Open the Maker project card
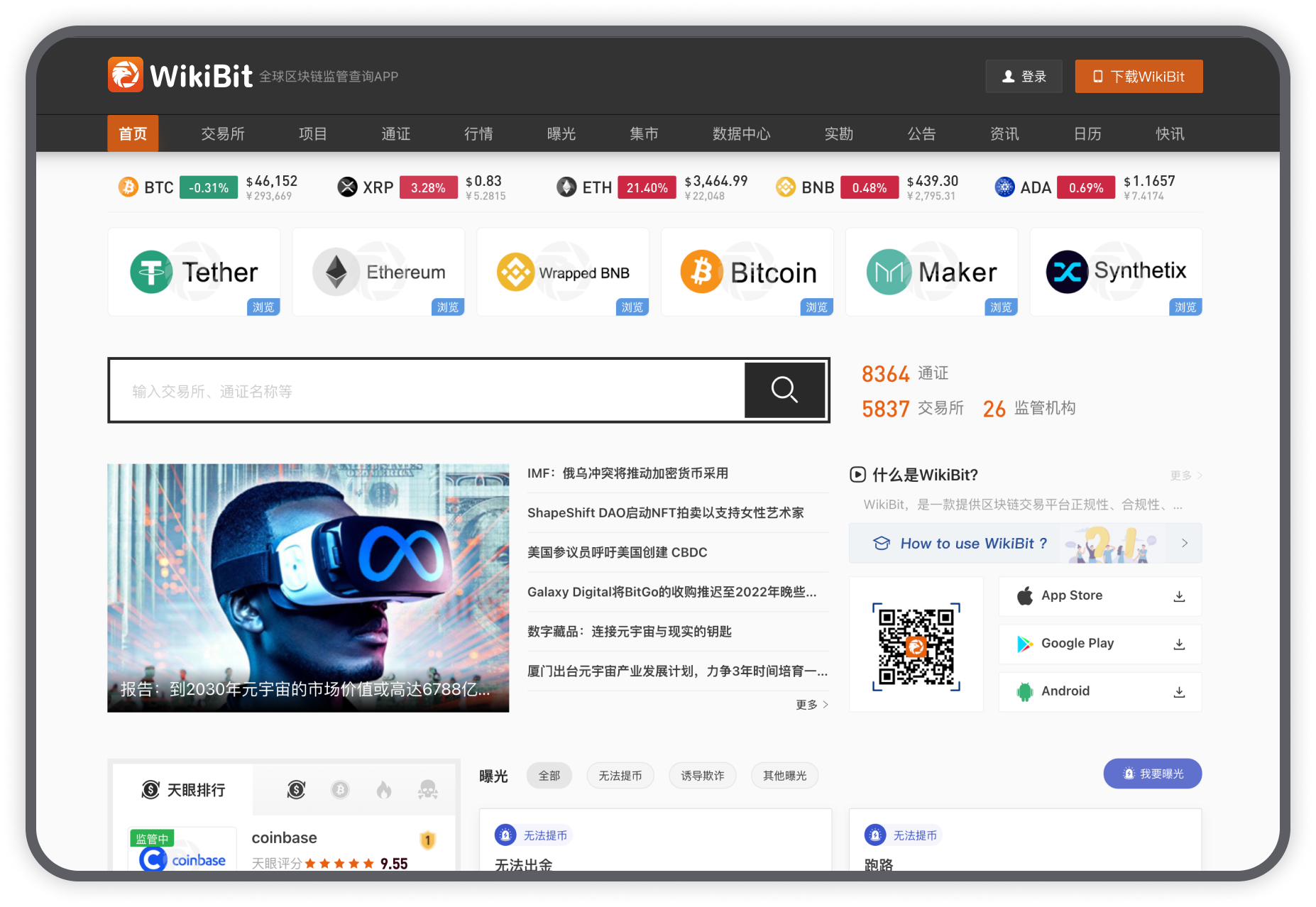 click(x=932, y=272)
